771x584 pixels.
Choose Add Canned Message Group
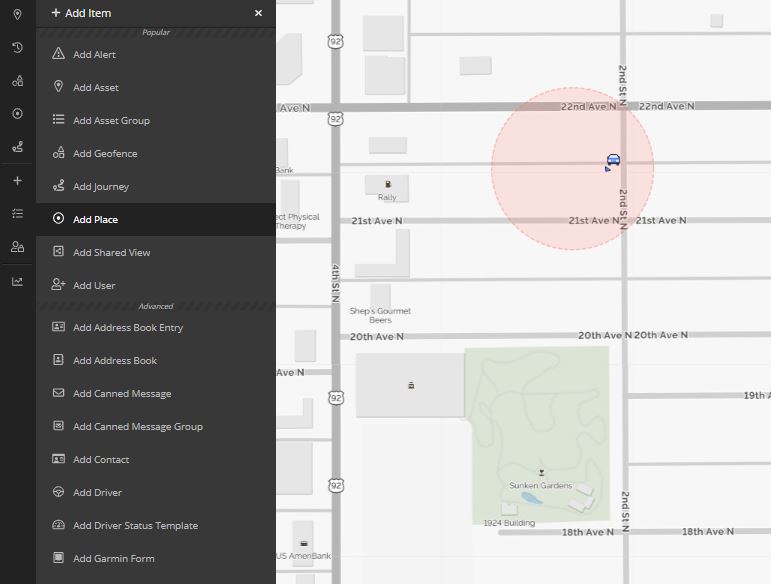137,427
